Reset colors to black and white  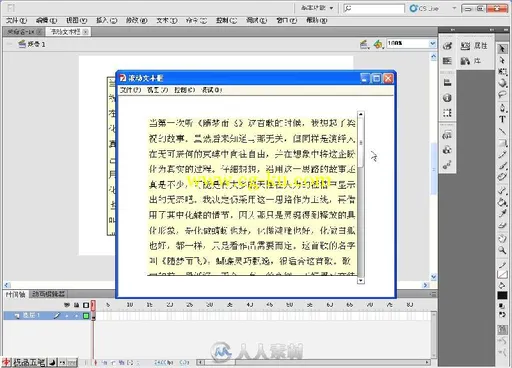502,306
